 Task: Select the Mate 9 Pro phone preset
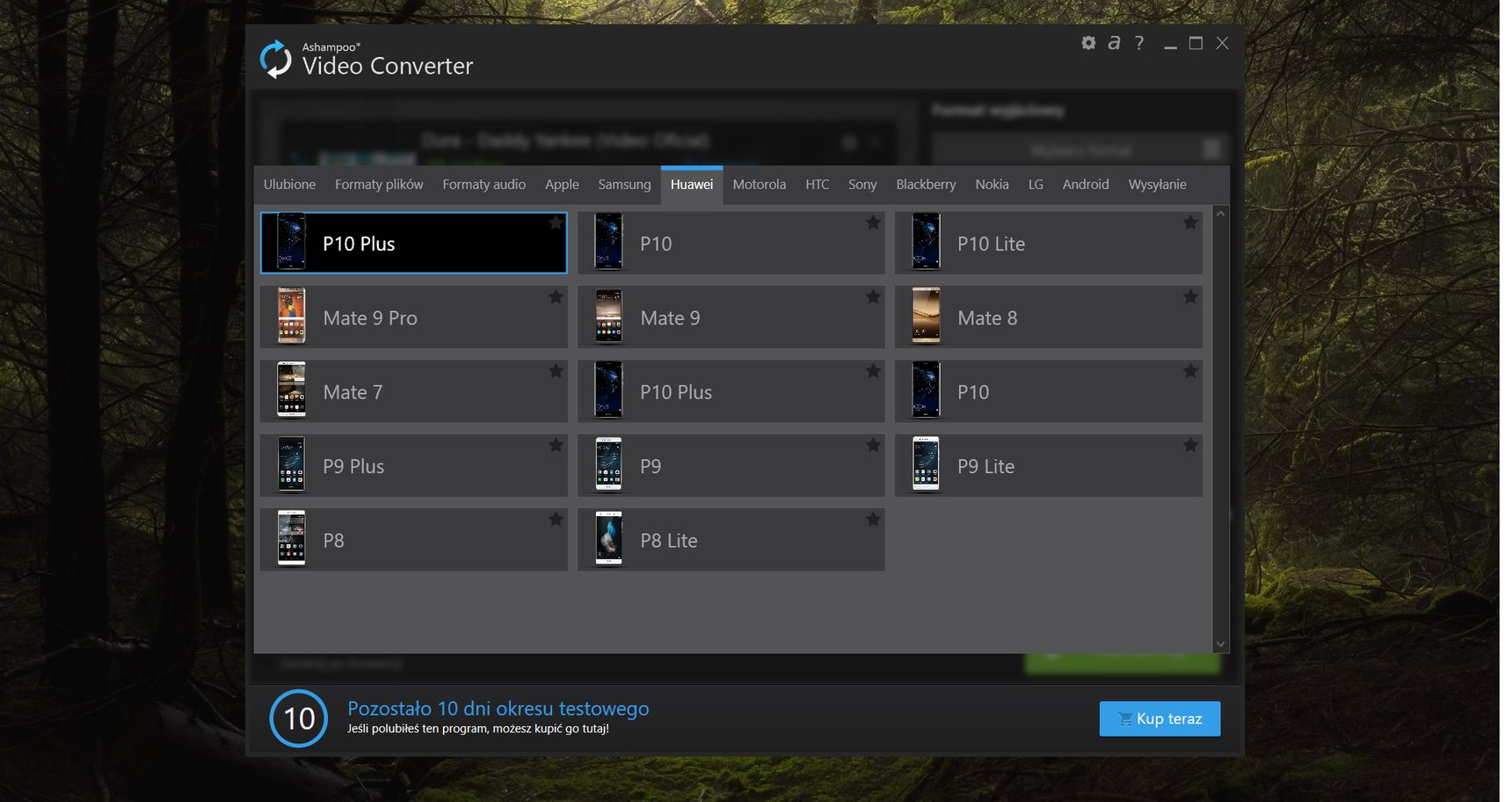pos(414,317)
